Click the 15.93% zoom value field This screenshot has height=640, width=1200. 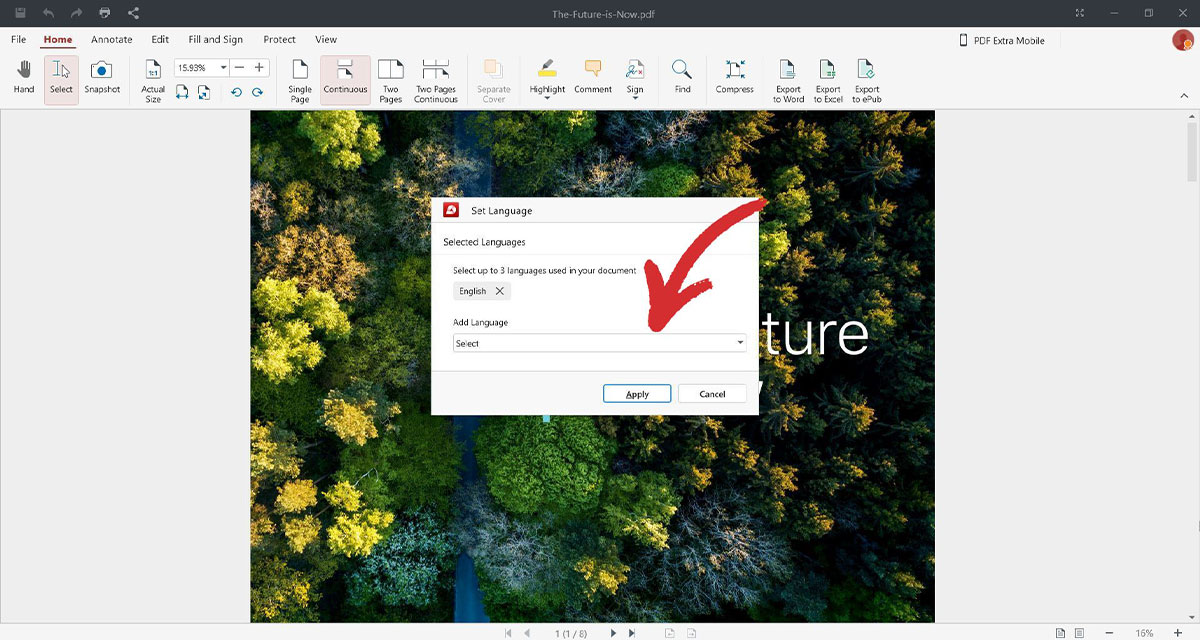click(x=196, y=68)
